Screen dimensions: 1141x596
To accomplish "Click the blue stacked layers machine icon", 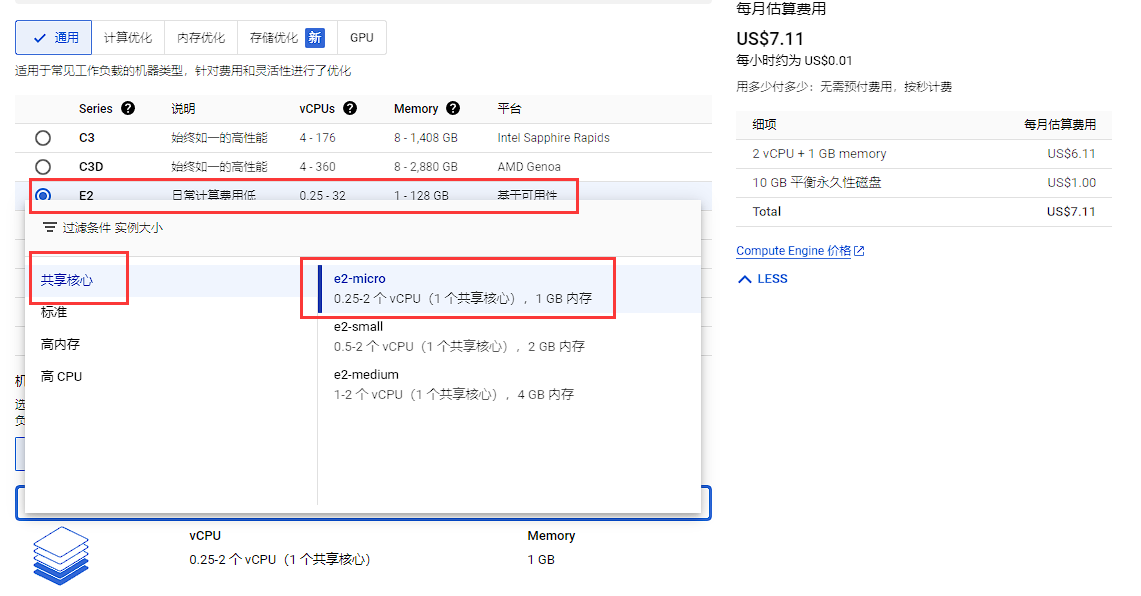I will 60,555.
